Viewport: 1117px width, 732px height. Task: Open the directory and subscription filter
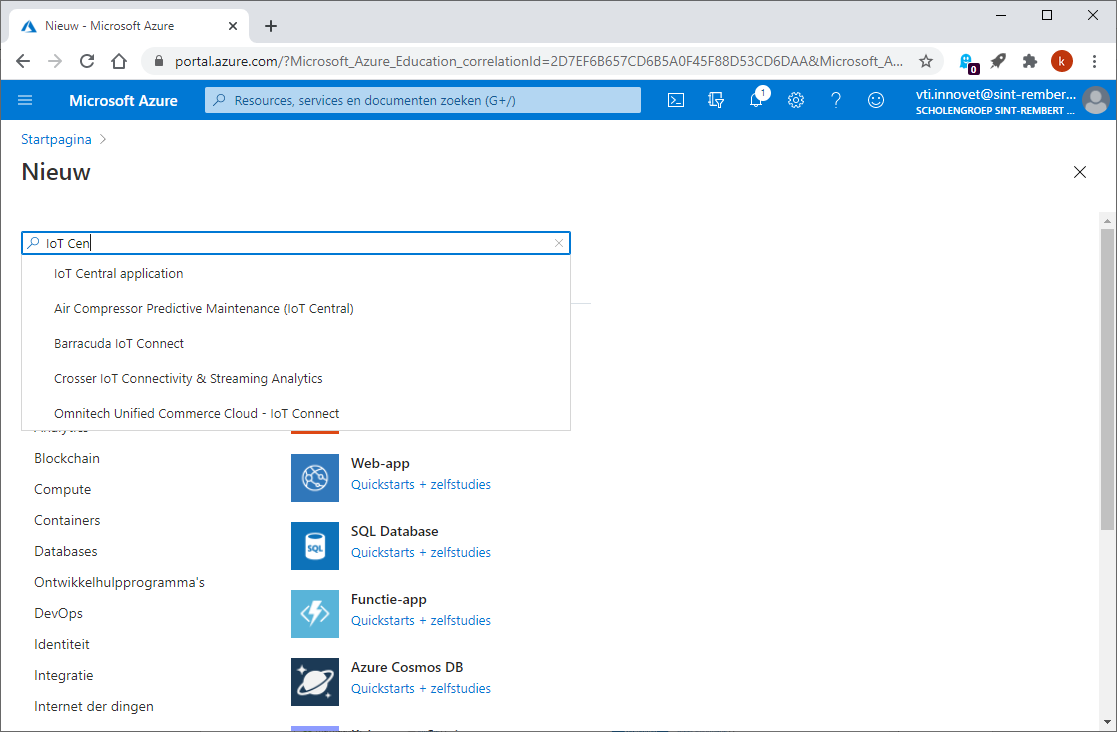(x=716, y=100)
